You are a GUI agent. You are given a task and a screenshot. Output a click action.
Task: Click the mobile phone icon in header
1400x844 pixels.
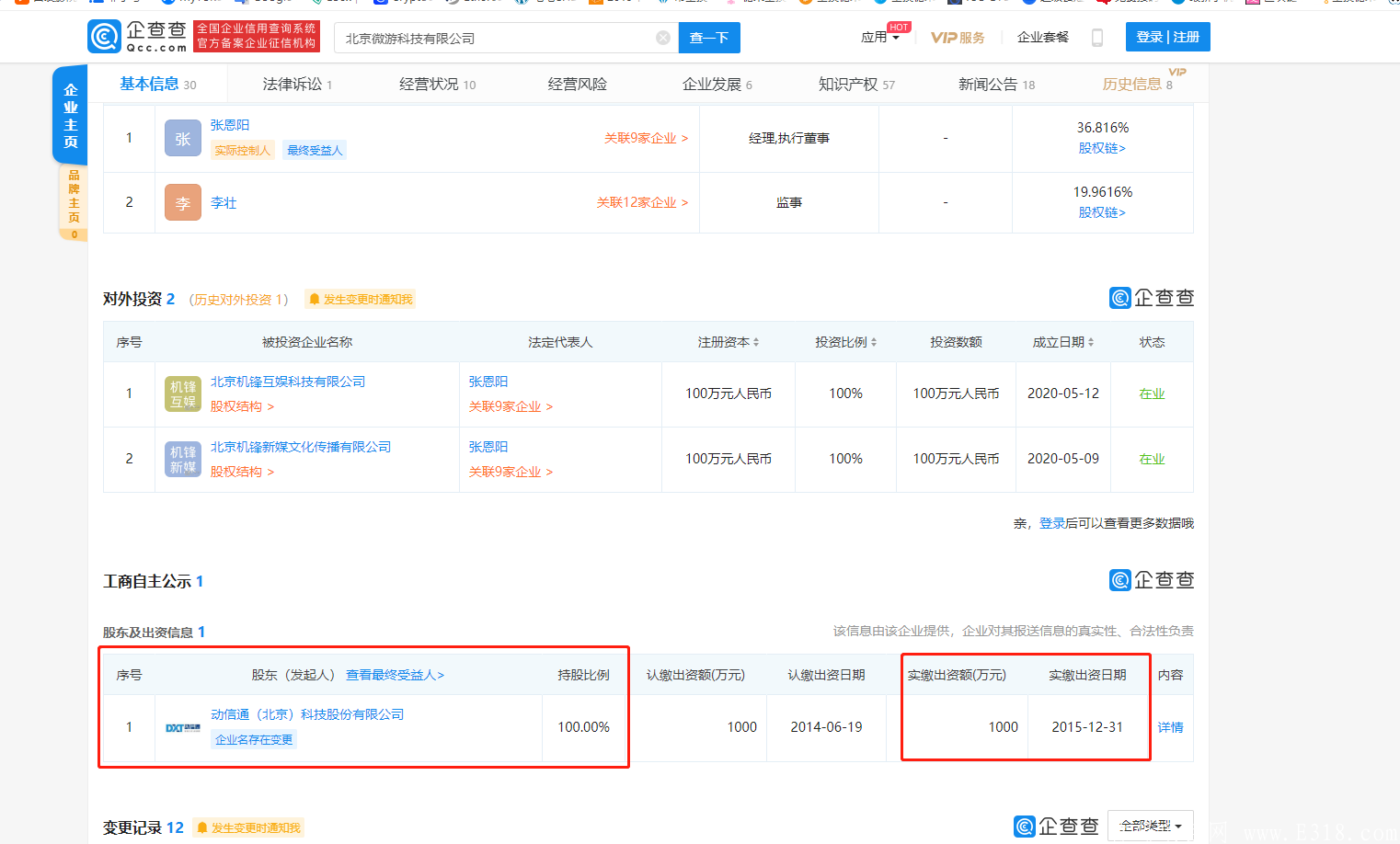1096,38
